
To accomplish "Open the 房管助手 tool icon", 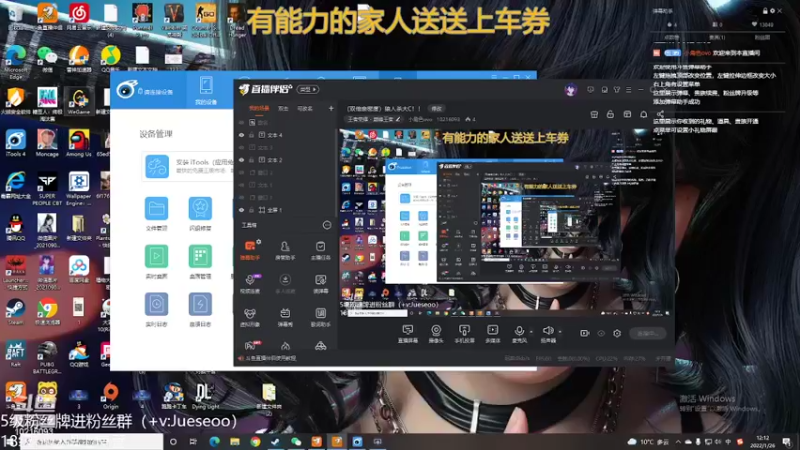I will tap(285, 250).
